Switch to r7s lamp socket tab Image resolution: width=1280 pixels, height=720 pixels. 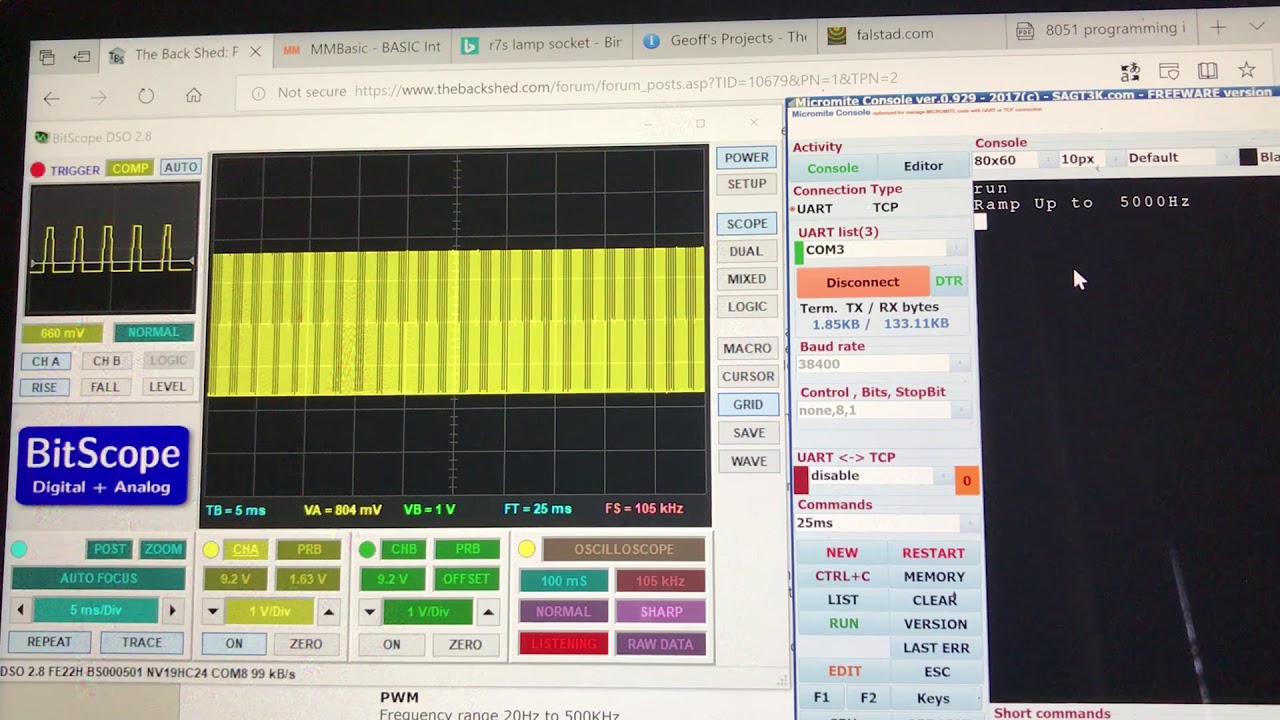click(542, 44)
